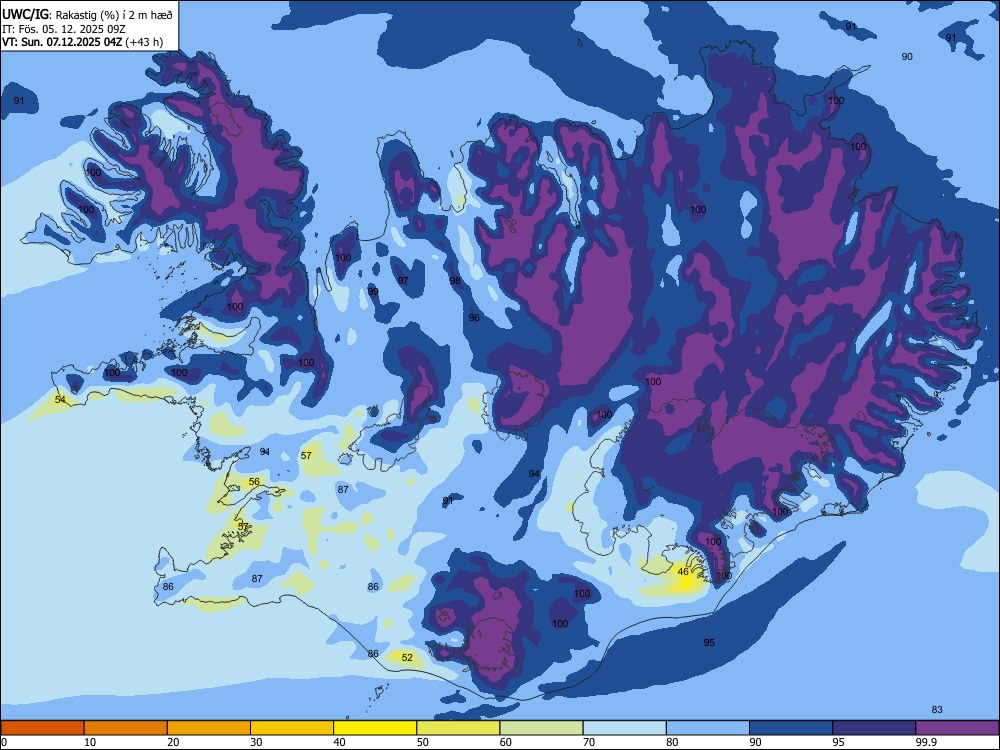Click the humidity value 52 on the map

pos(407,658)
